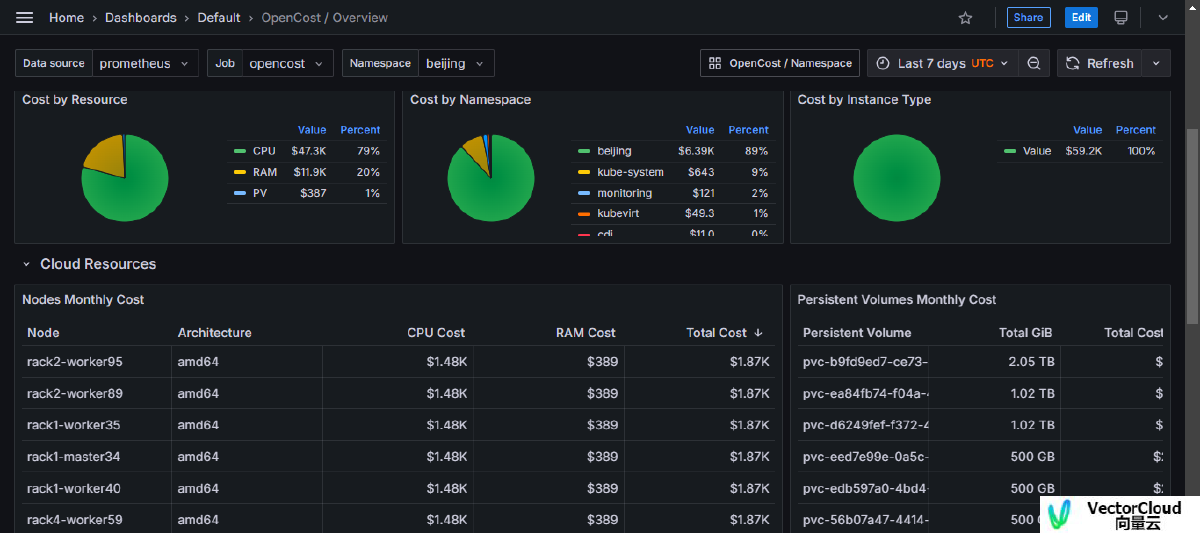
Task: Sort nodes table by CPU Cost column
Action: point(436,333)
